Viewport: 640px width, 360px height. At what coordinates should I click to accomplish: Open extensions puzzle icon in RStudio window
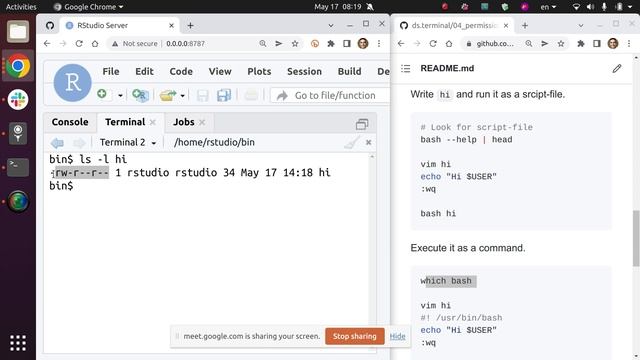(x=331, y=44)
